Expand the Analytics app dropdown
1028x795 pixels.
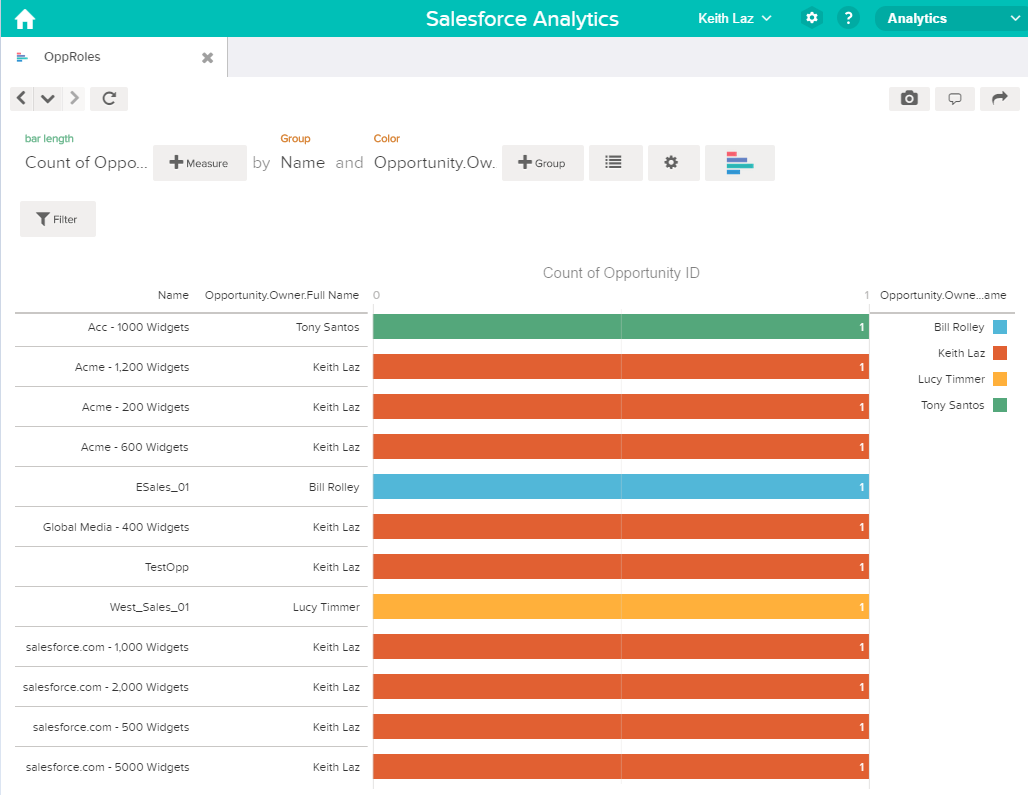click(x=951, y=18)
